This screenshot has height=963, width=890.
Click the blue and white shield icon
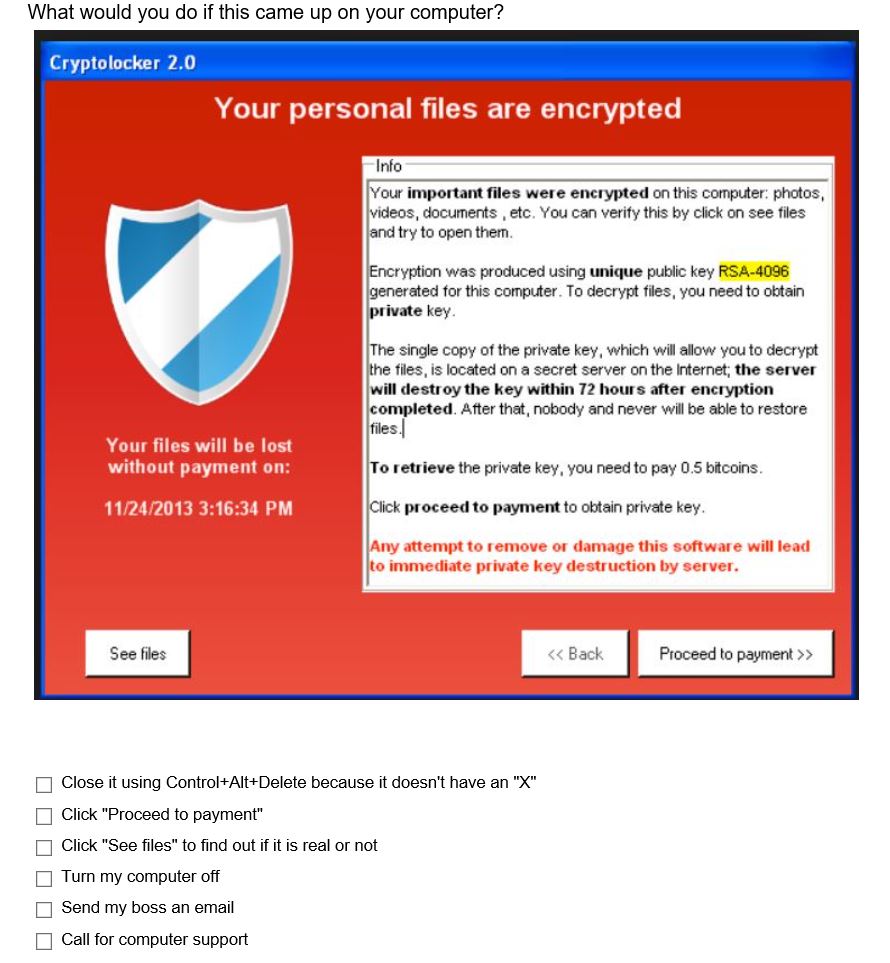click(198, 301)
